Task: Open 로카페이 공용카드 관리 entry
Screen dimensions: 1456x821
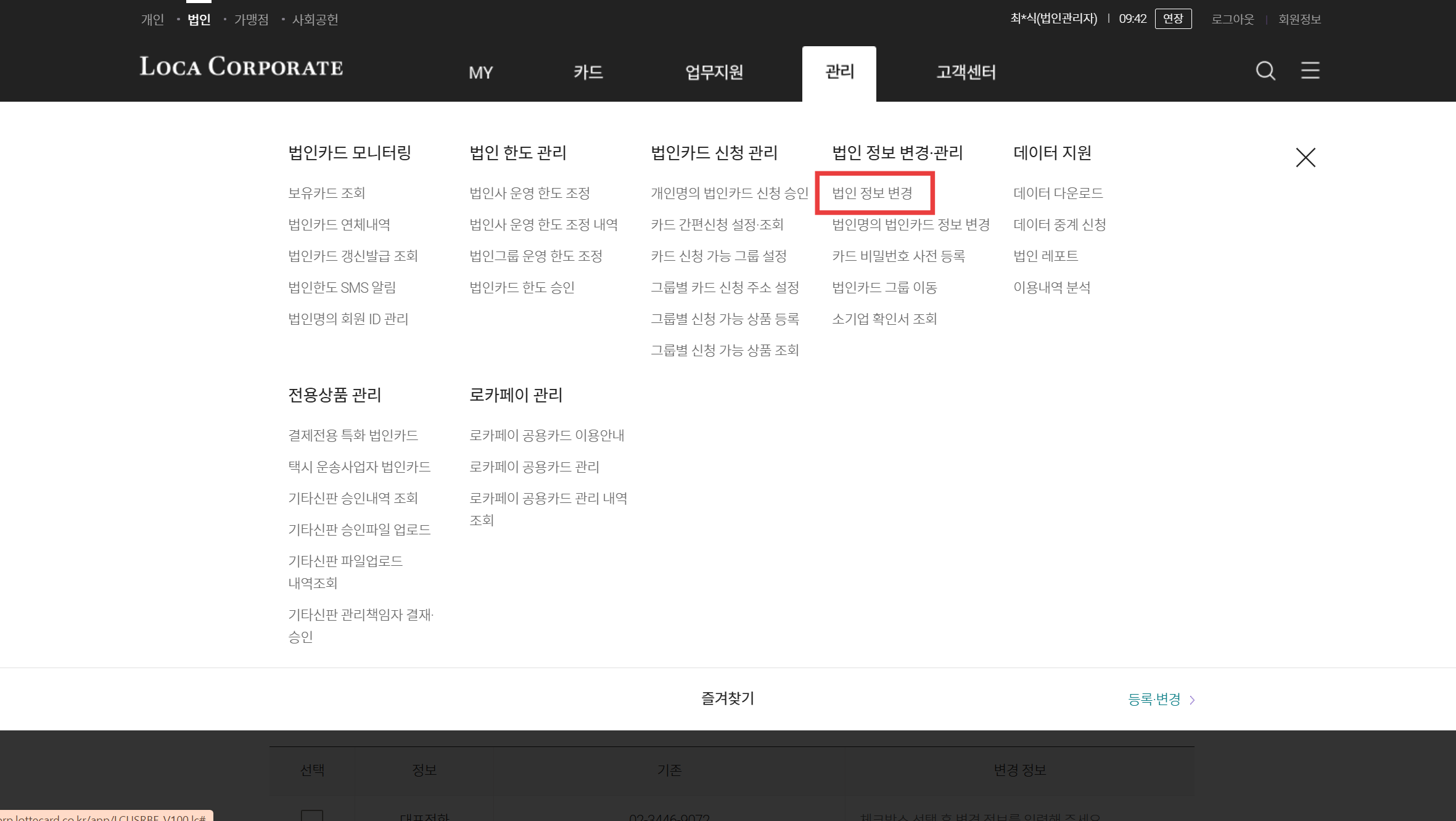Action: tap(534, 467)
